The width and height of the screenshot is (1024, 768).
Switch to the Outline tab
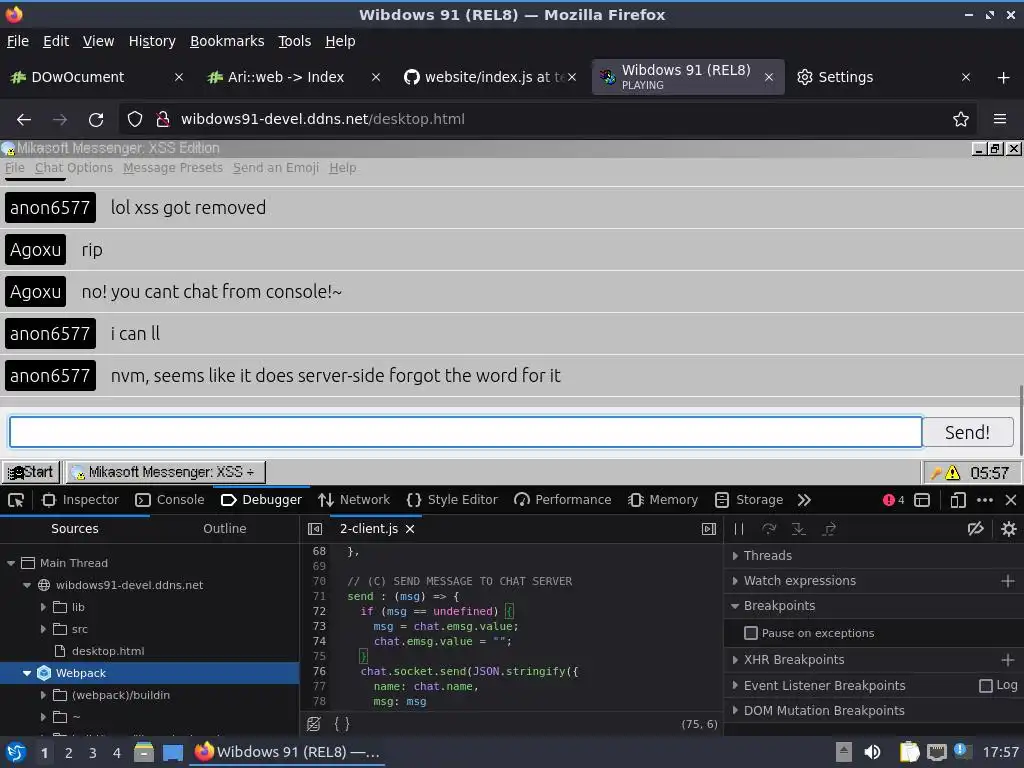tap(225, 528)
